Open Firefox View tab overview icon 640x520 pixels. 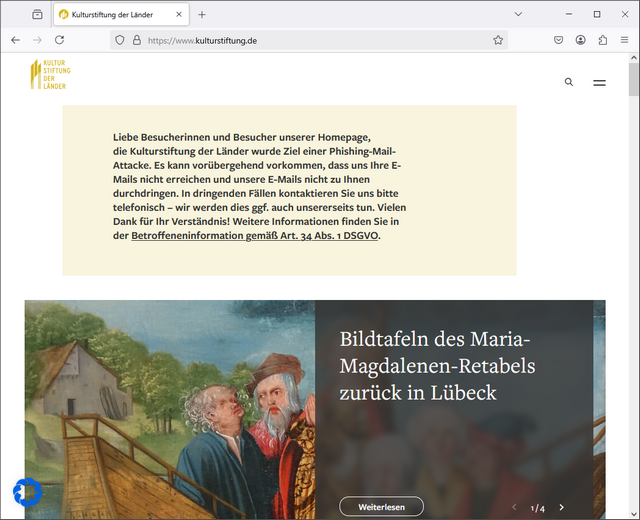(37, 14)
